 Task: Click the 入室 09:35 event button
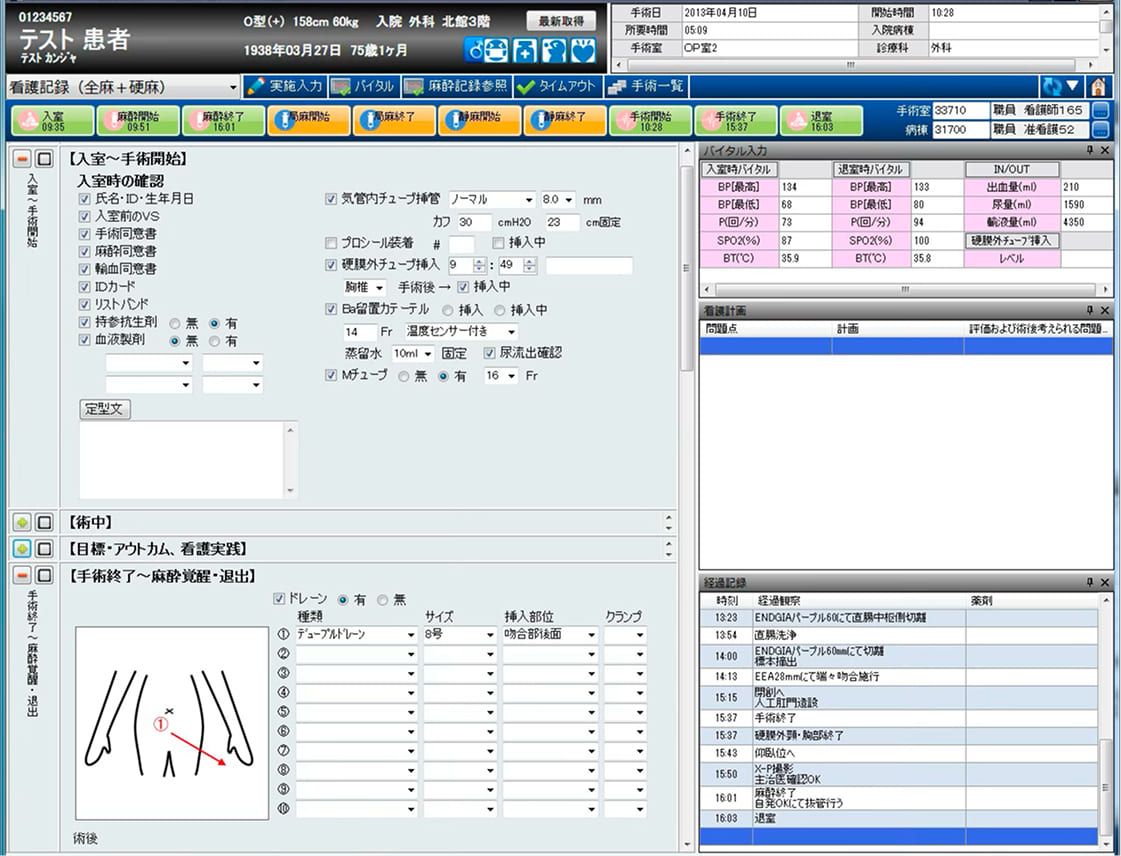[52, 120]
